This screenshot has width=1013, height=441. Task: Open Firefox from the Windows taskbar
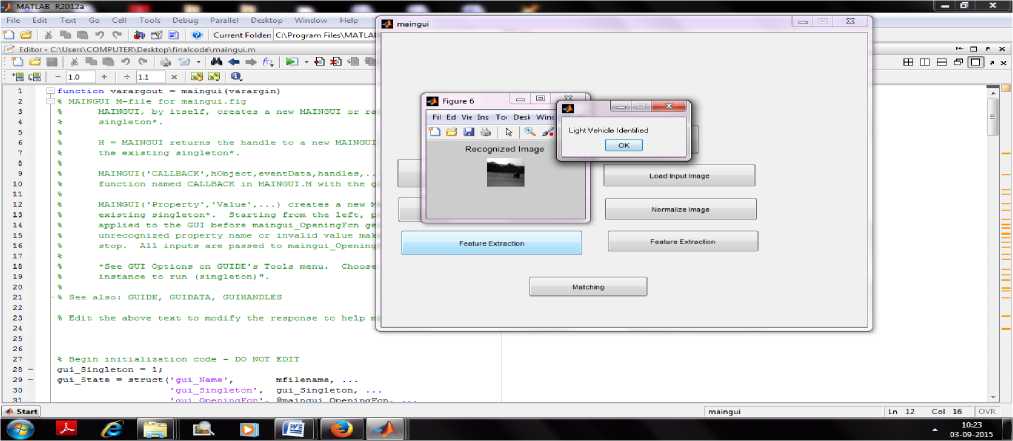[341, 428]
